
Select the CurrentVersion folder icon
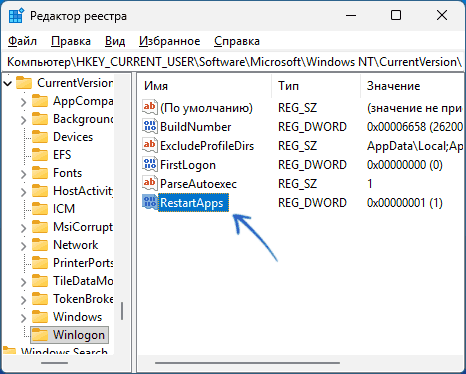coord(24,83)
